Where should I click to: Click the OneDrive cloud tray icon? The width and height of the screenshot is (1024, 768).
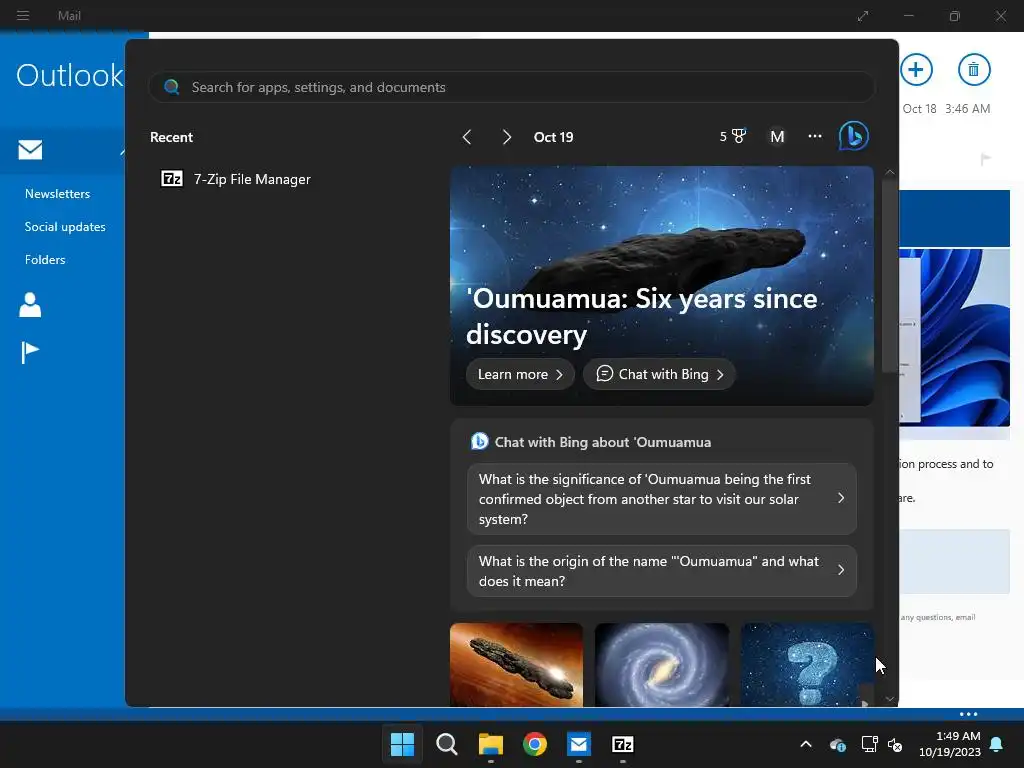[x=838, y=744]
